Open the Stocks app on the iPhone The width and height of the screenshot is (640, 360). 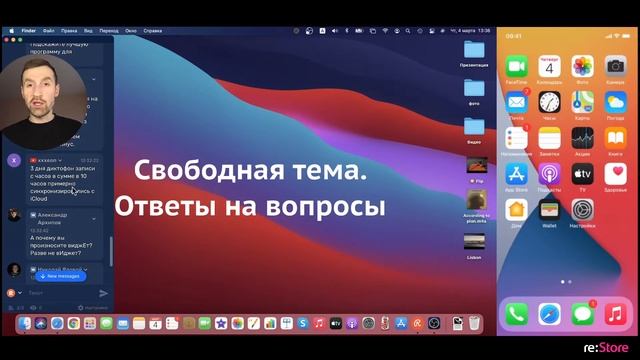click(582, 138)
